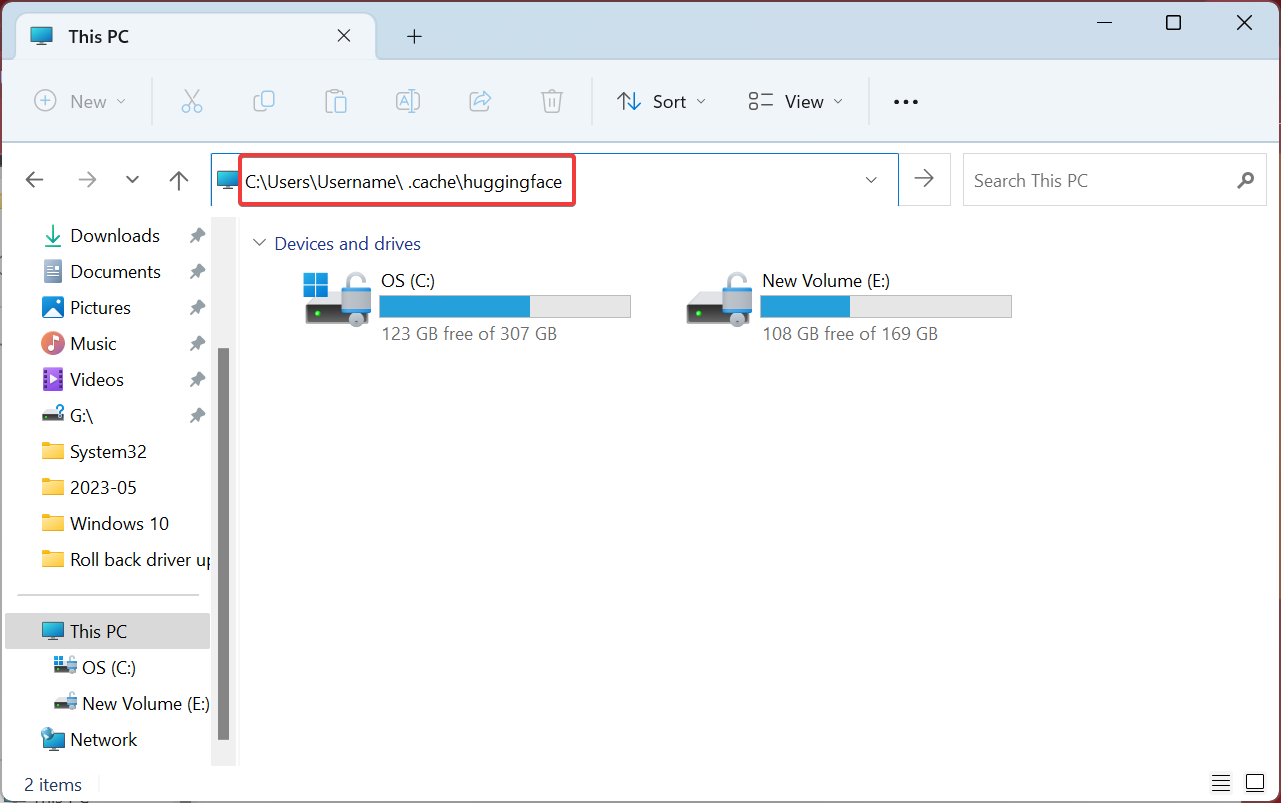This screenshot has width=1281, height=803.
Task: Unpin G:\ using its pin icon
Action: tap(197, 416)
